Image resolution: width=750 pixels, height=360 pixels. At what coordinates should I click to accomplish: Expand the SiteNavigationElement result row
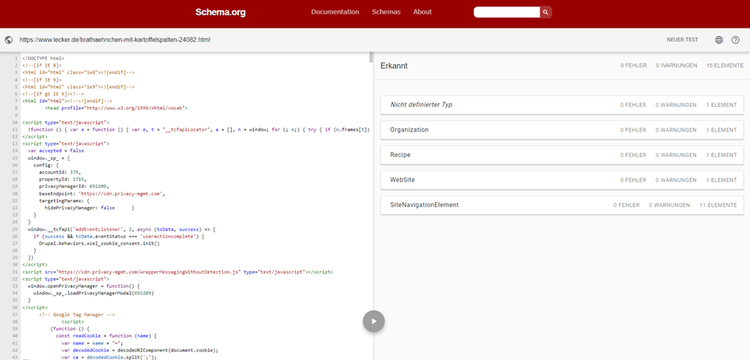tap(562, 205)
